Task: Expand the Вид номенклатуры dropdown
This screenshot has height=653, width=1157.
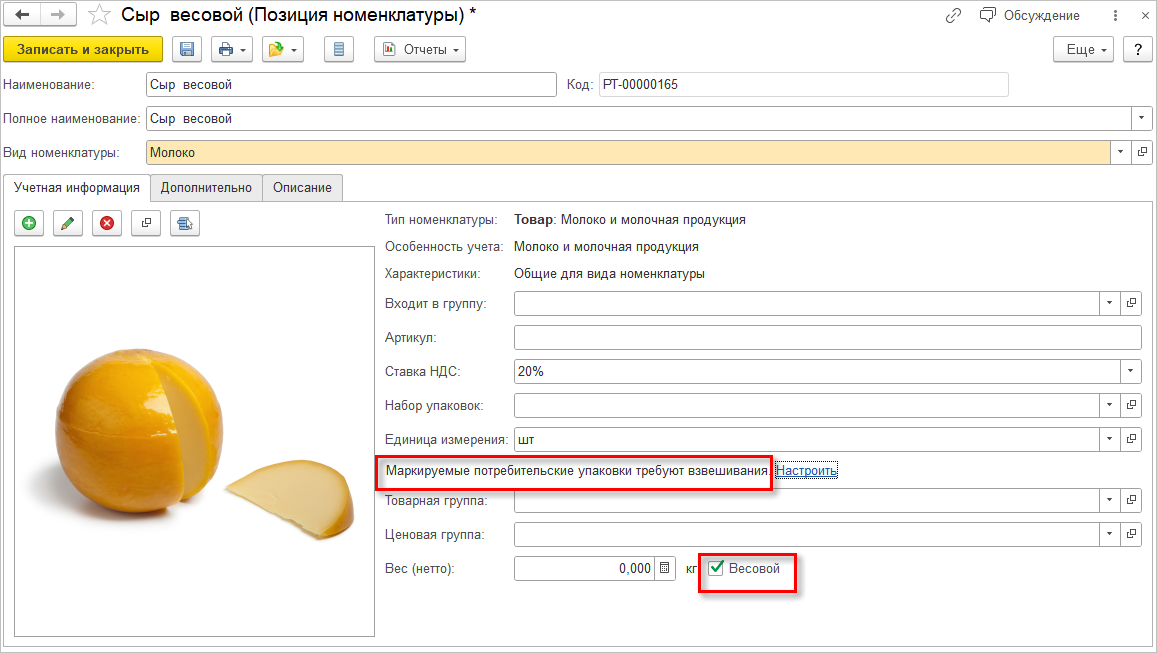Action: point(1120,152)
